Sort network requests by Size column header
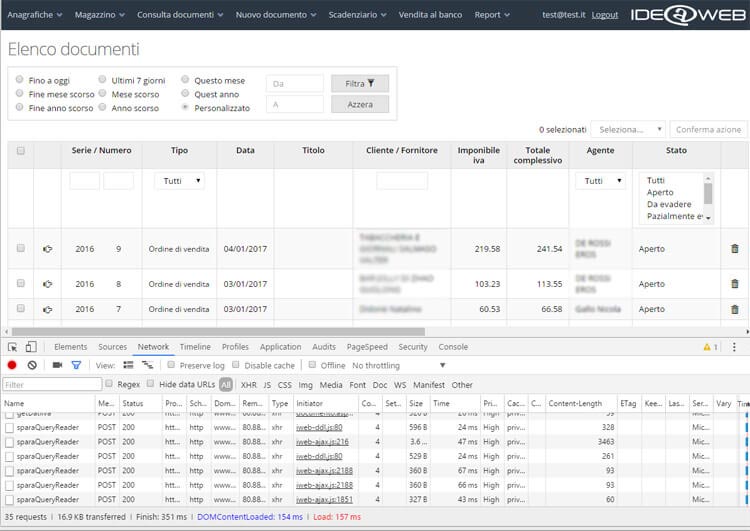 point(418,403)
